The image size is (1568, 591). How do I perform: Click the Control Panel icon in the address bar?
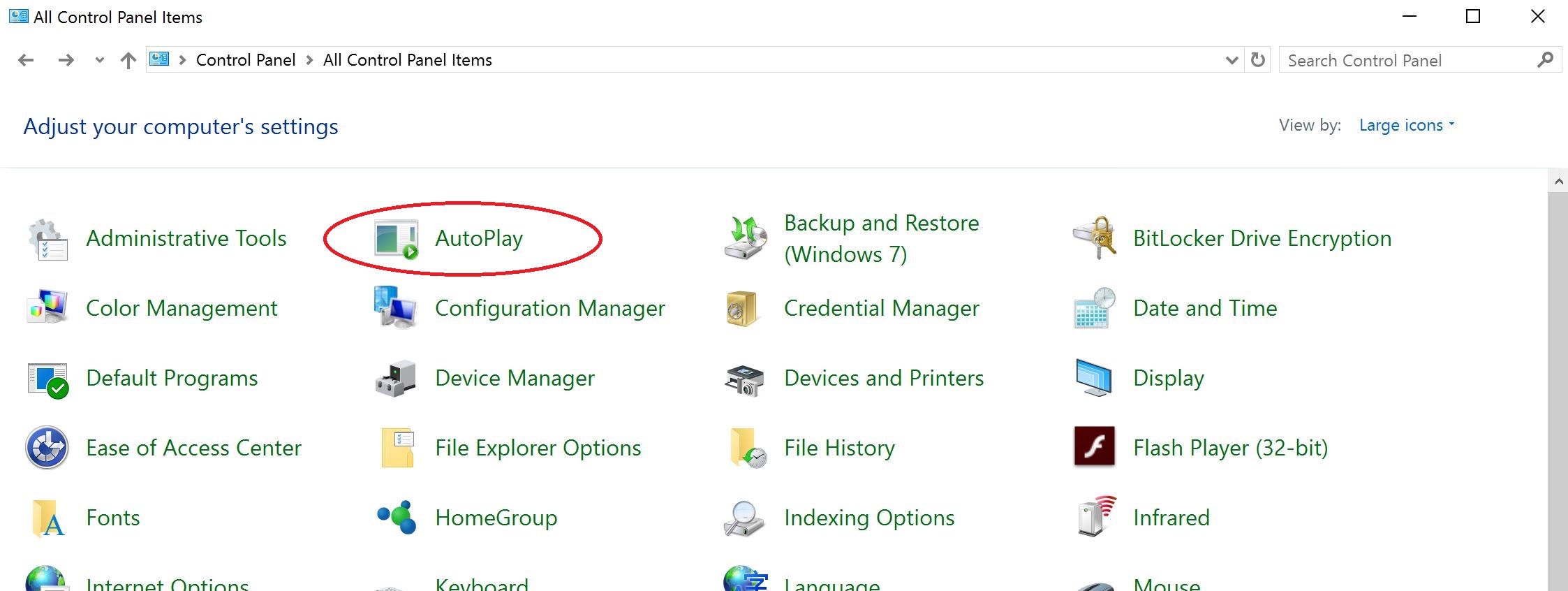point(159,59)
